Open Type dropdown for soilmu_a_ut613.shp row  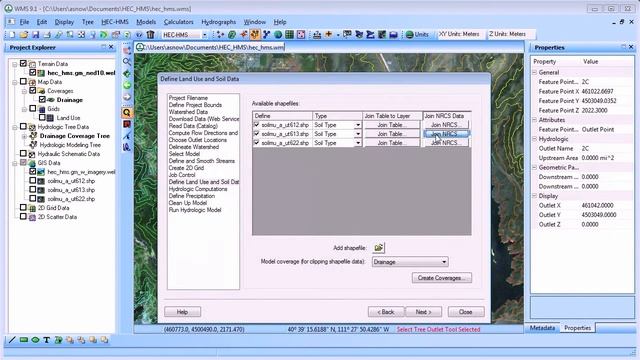point(358,134)
